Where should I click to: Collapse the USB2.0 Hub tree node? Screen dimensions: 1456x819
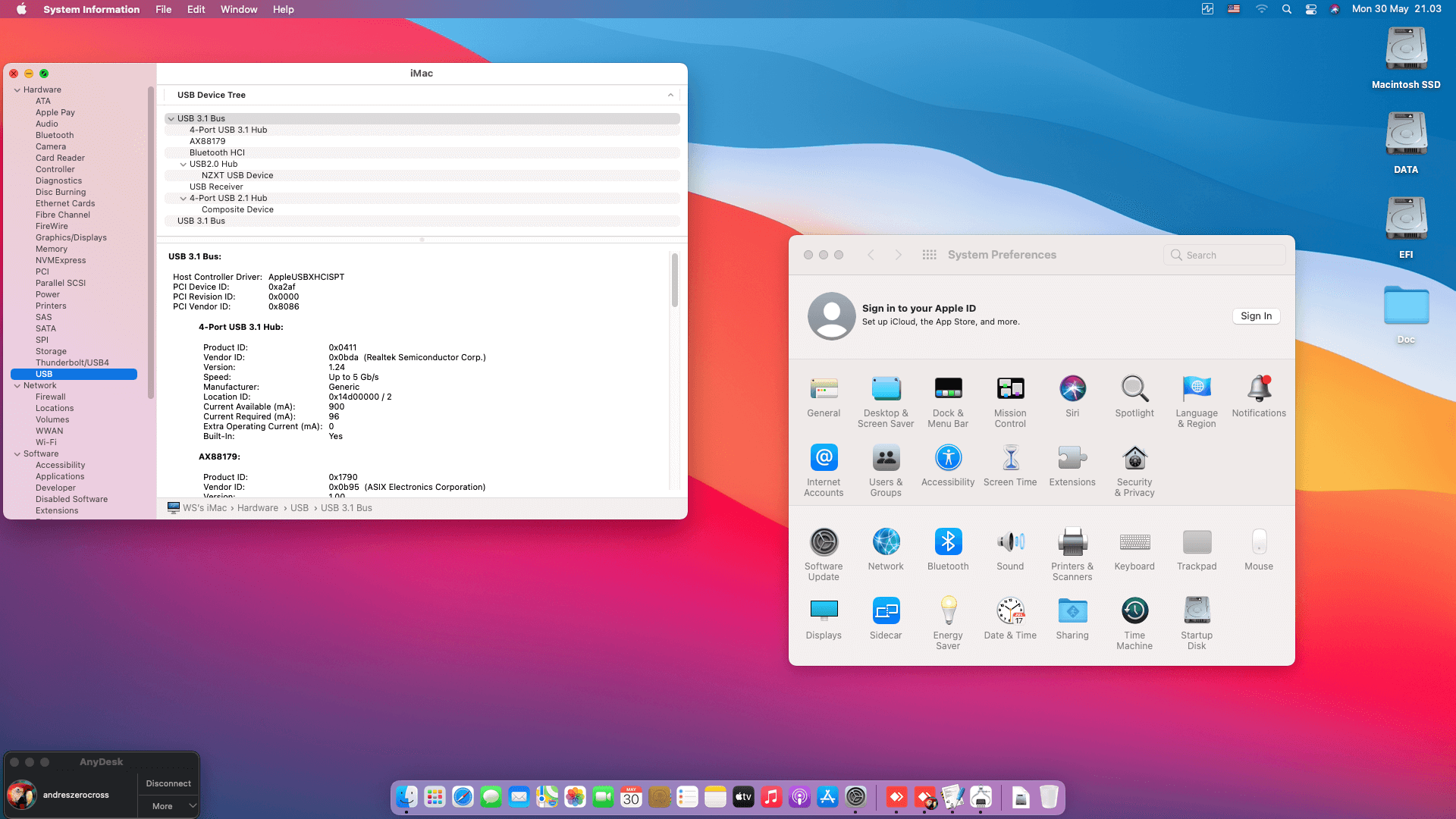183,165
